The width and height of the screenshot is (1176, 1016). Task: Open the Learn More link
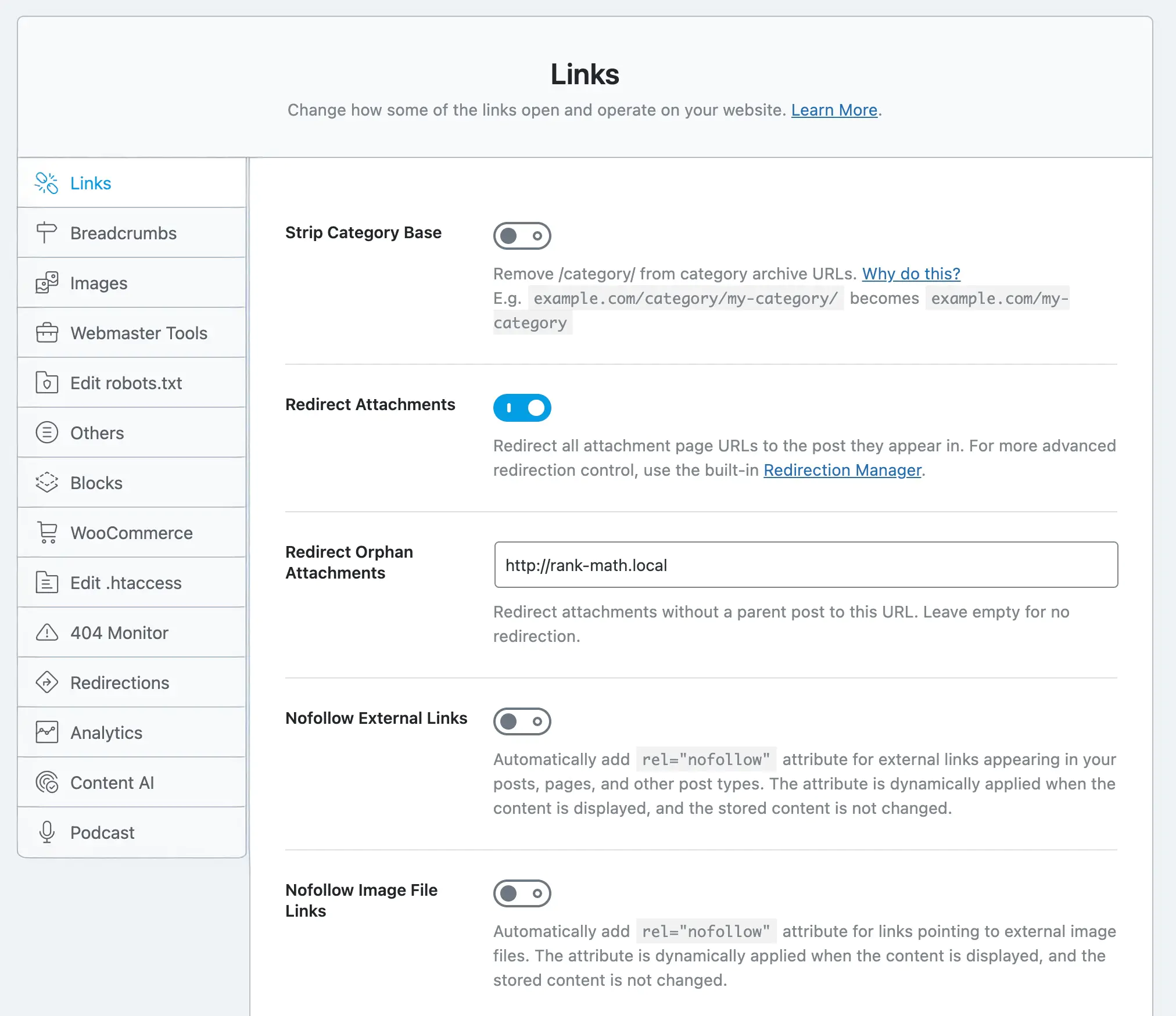click(834, 110)
